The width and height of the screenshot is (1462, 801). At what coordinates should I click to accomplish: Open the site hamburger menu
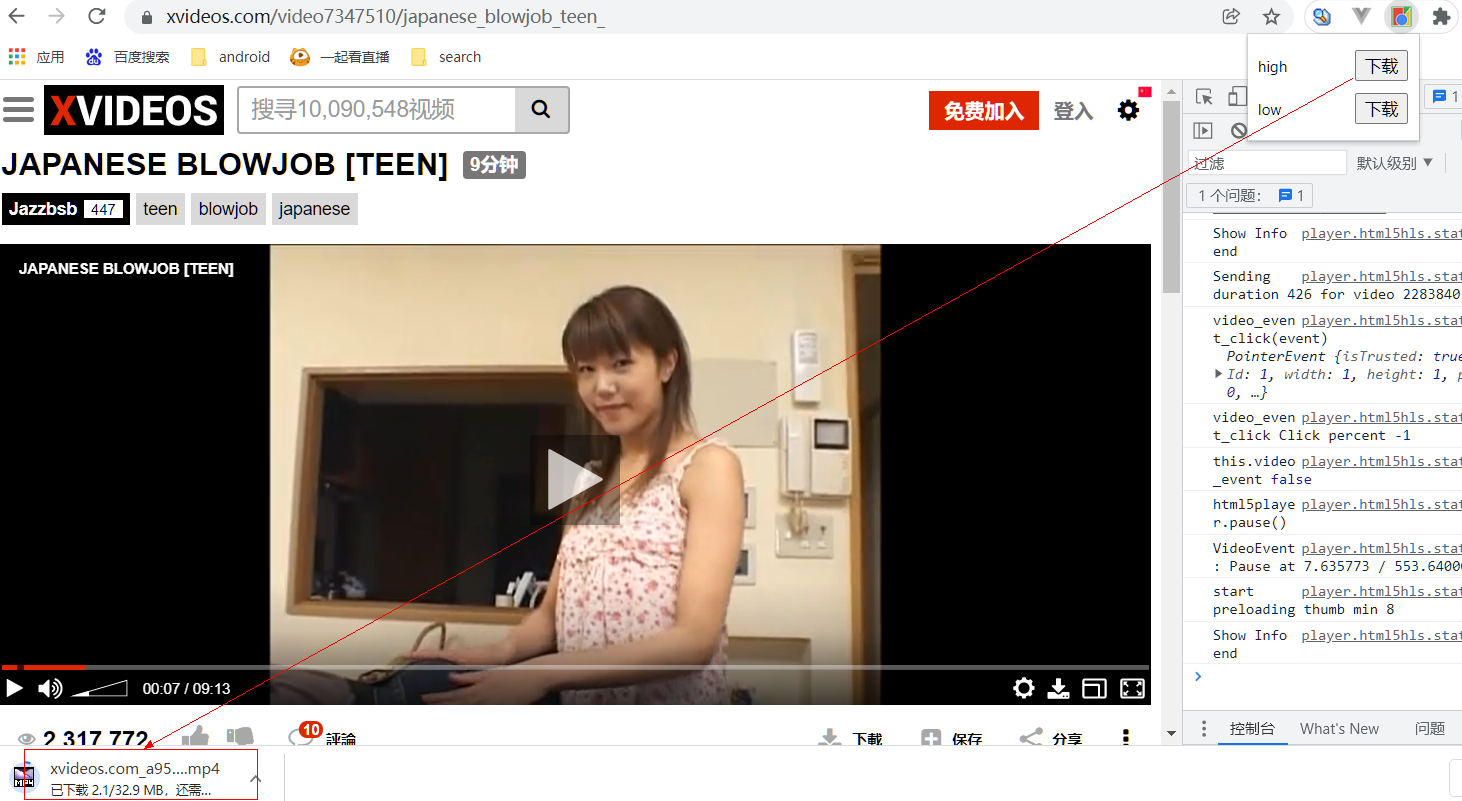coord(18,110)
